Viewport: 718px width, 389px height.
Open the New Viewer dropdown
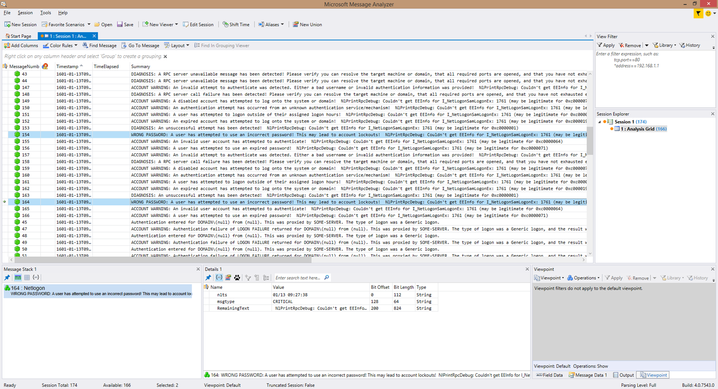coord(160,24)
